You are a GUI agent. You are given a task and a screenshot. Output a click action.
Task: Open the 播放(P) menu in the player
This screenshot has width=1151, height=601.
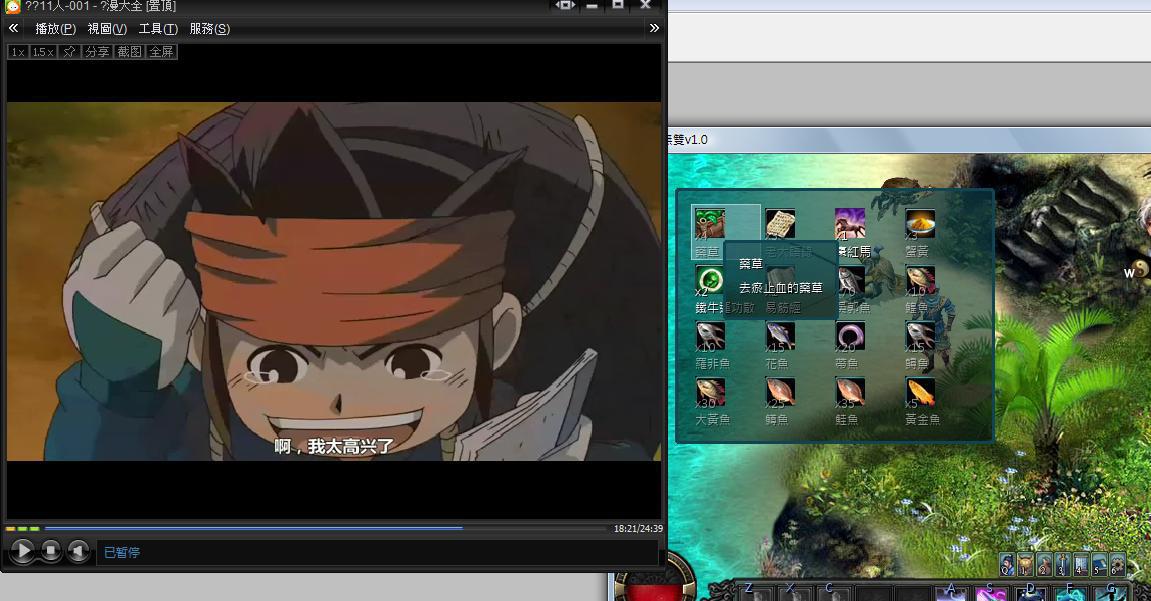(55, 29)
